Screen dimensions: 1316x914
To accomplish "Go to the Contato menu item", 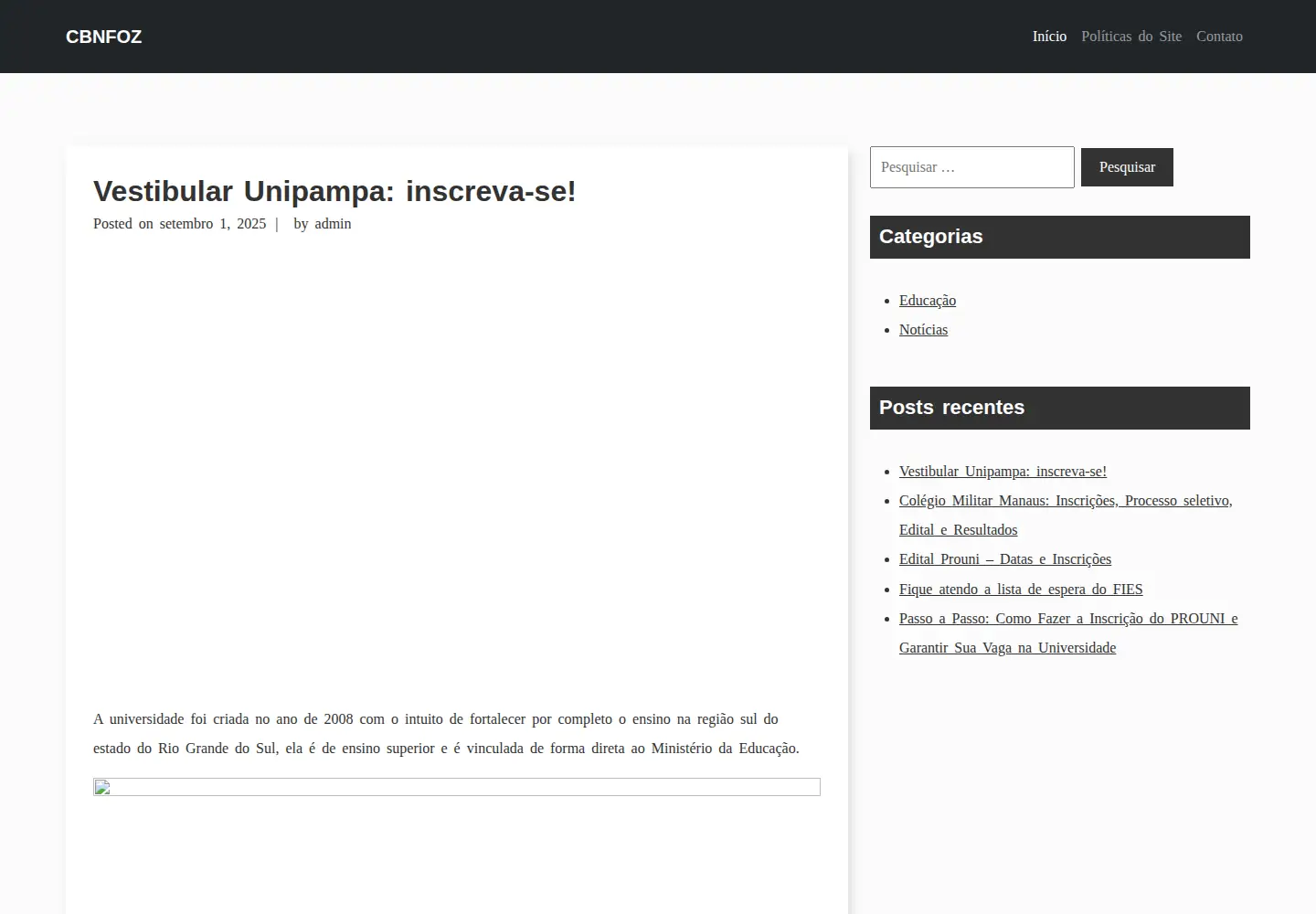I will [1219, 37].
